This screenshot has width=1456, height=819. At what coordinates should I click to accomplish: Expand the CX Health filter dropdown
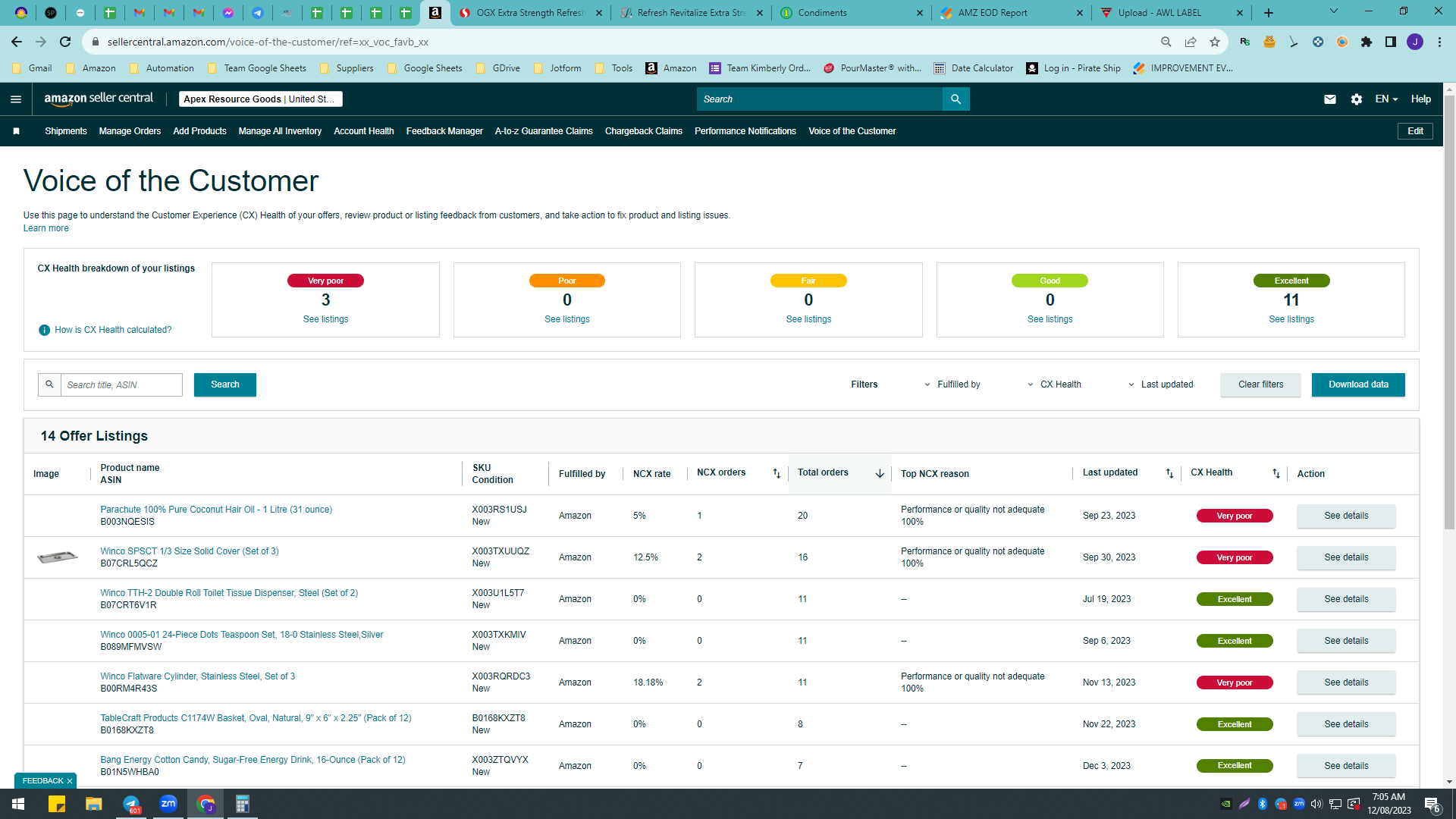[x=1054, y=384]
